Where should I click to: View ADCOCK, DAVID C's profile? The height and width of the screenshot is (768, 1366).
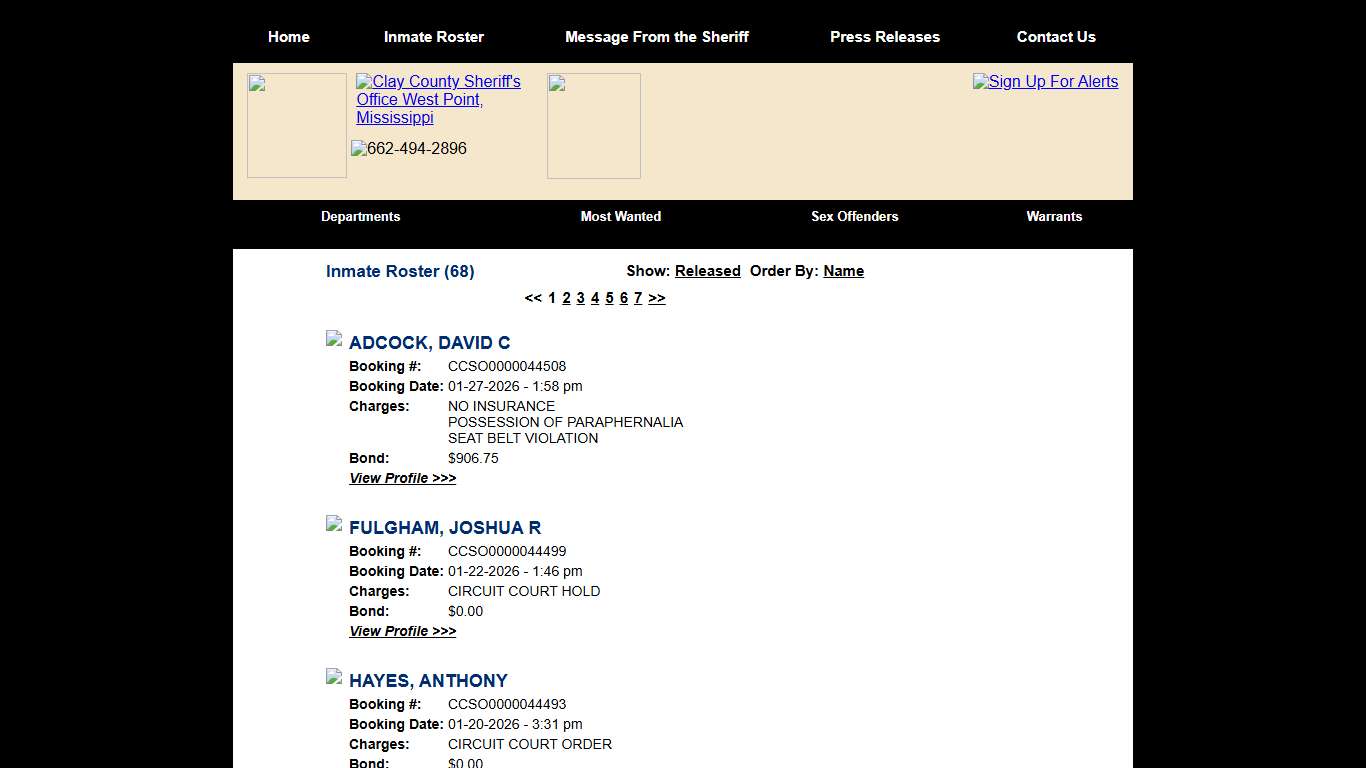click(x=402, y=478)
